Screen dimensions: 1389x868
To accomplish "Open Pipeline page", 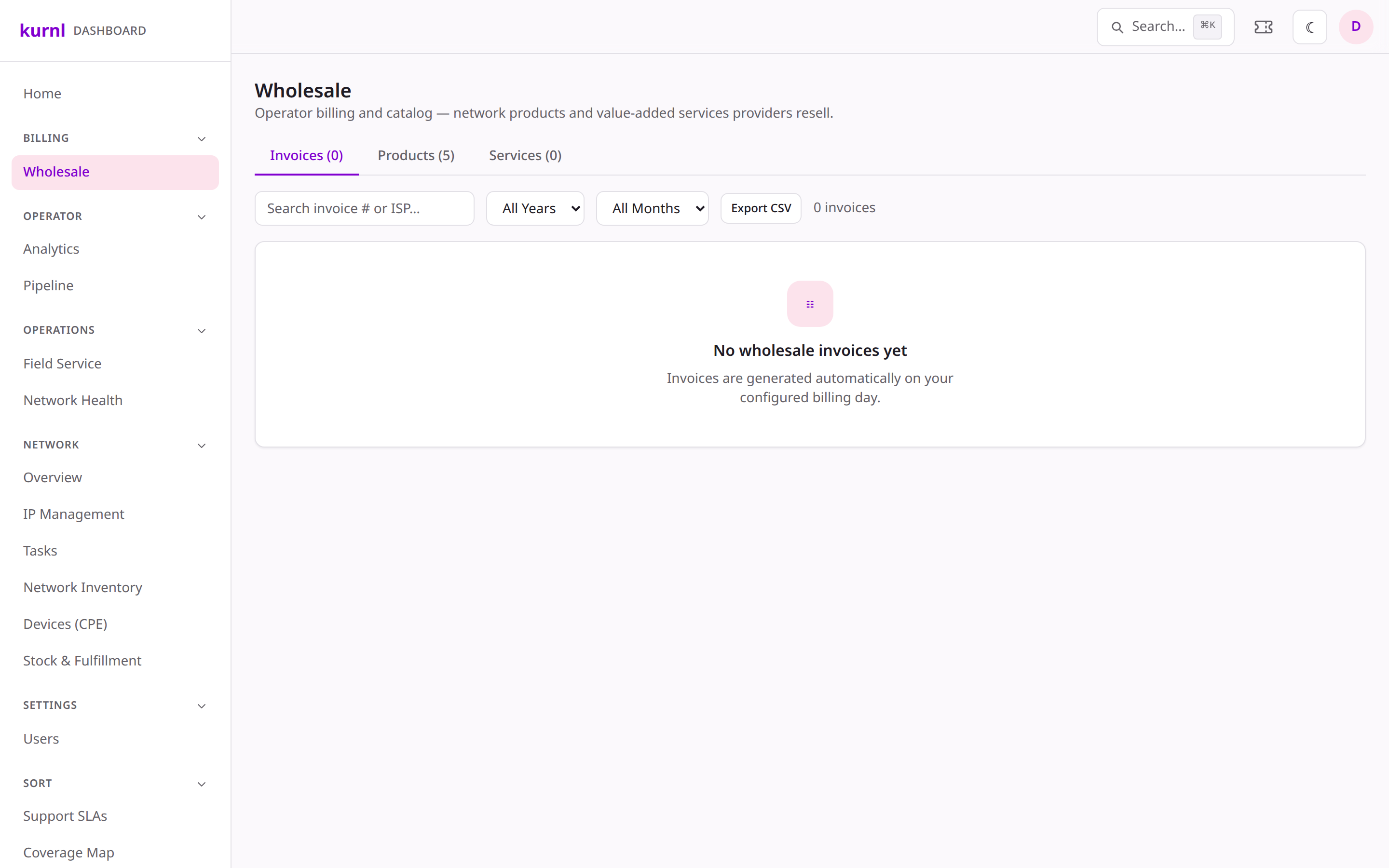I will (115, 286).
